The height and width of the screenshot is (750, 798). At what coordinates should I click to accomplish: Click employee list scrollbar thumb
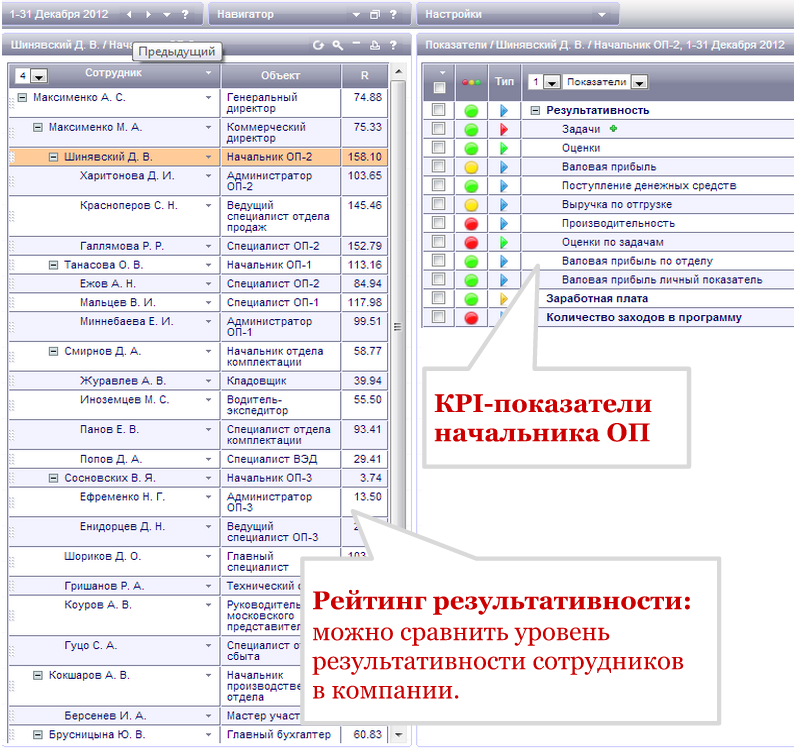point(398,305)
